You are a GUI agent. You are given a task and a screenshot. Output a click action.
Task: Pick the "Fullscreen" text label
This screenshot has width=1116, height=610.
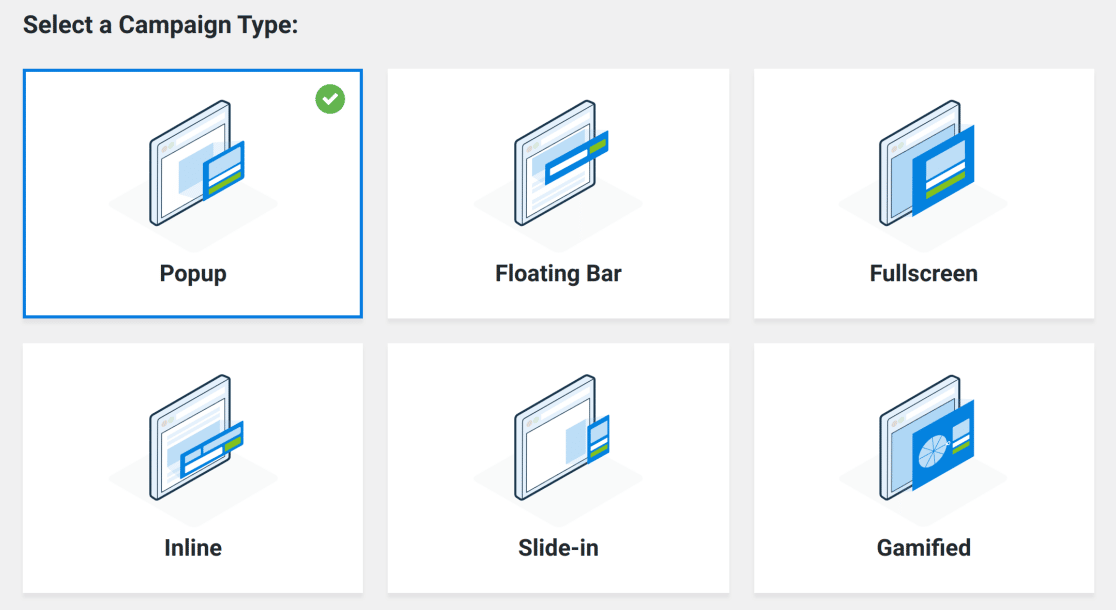click(x=924, y=273)
